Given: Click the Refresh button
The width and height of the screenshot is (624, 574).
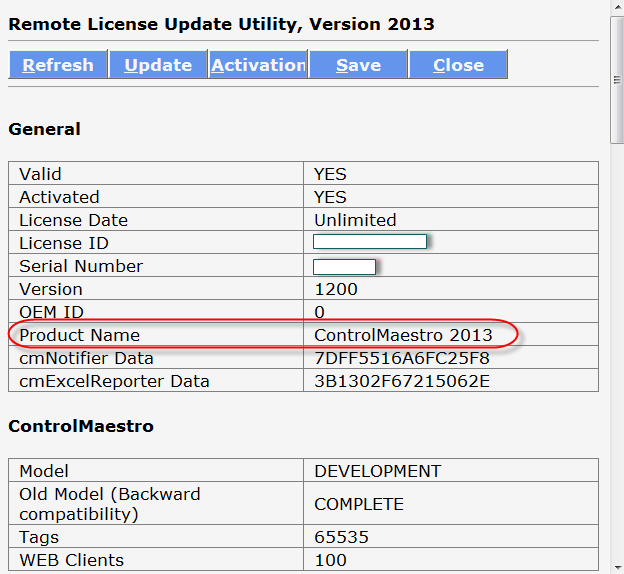Looking at the screenshot, I should (58, 64).
